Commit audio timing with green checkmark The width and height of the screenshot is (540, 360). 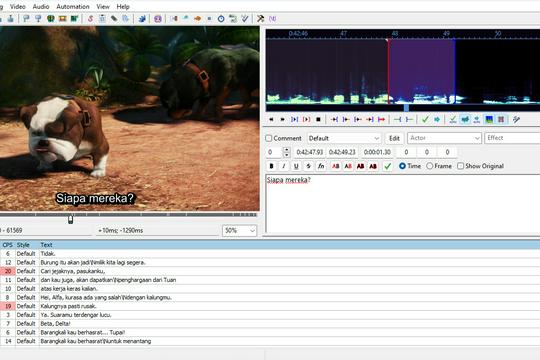point(425,120)
